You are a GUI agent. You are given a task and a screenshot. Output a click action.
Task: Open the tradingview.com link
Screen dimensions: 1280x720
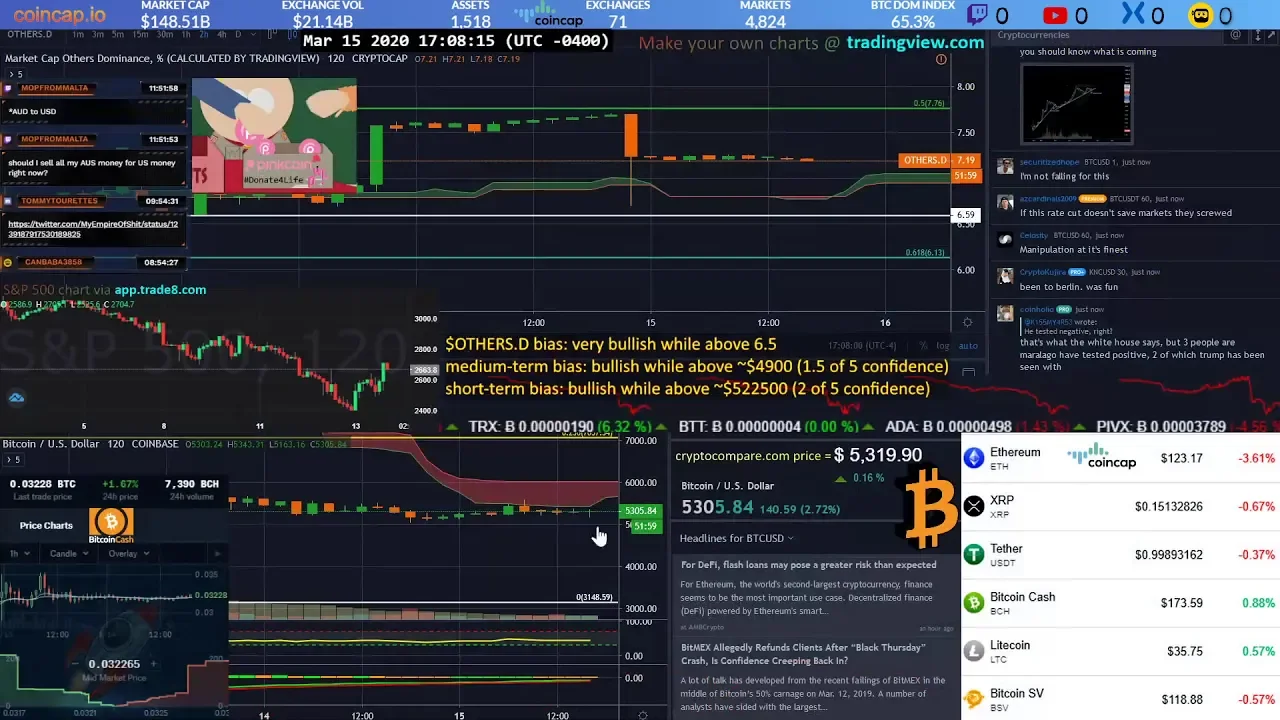coord(915,42)
